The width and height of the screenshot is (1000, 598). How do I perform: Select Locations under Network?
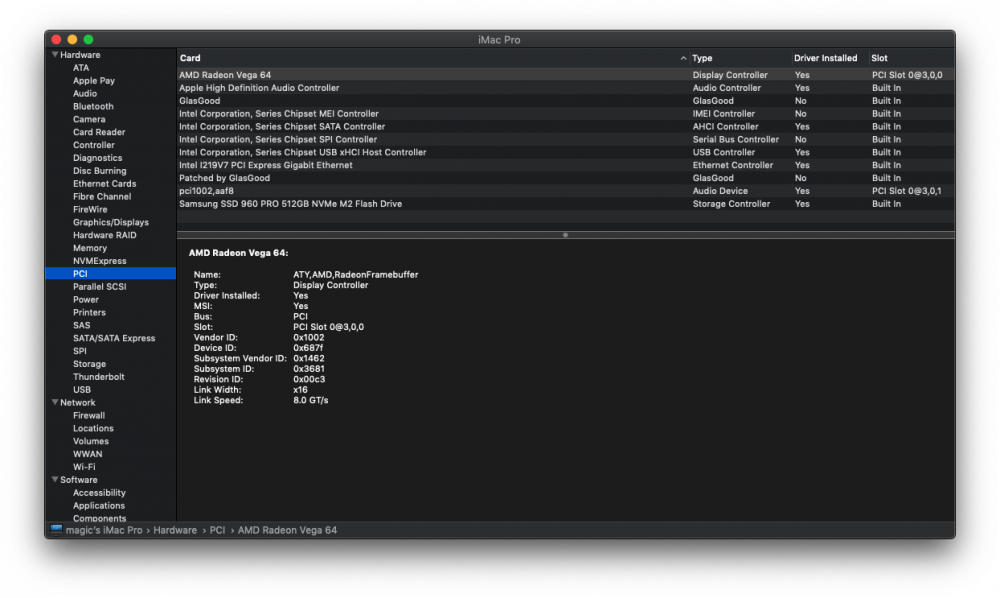(93, 428)
